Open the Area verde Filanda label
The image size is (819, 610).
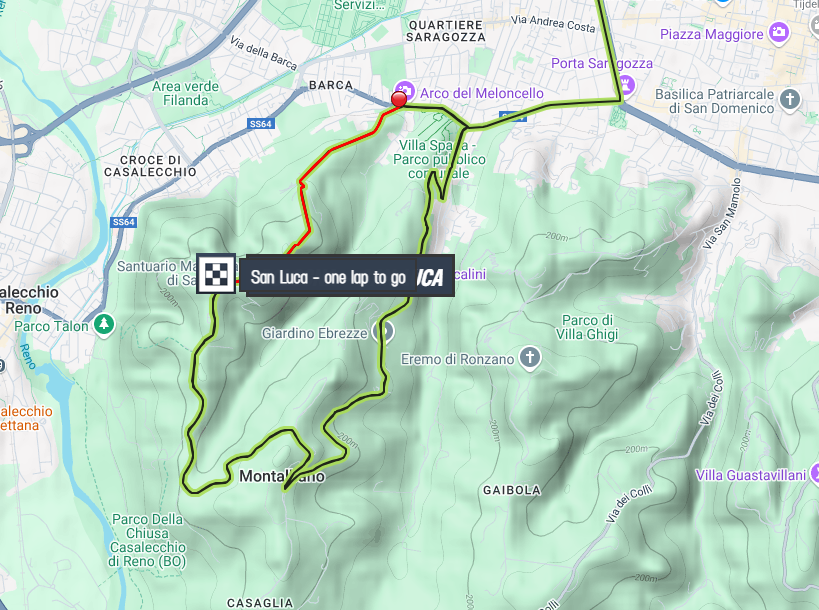[x=185, y=93]
